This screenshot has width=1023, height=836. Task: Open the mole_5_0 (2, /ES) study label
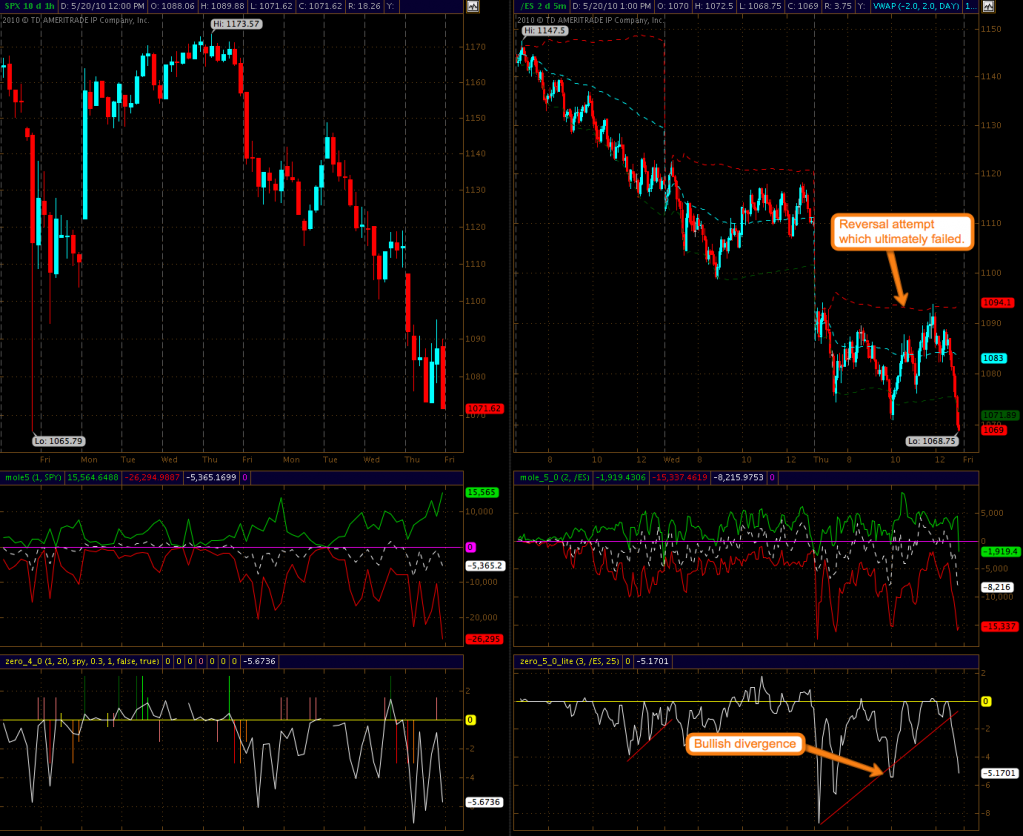click(555, 478)
